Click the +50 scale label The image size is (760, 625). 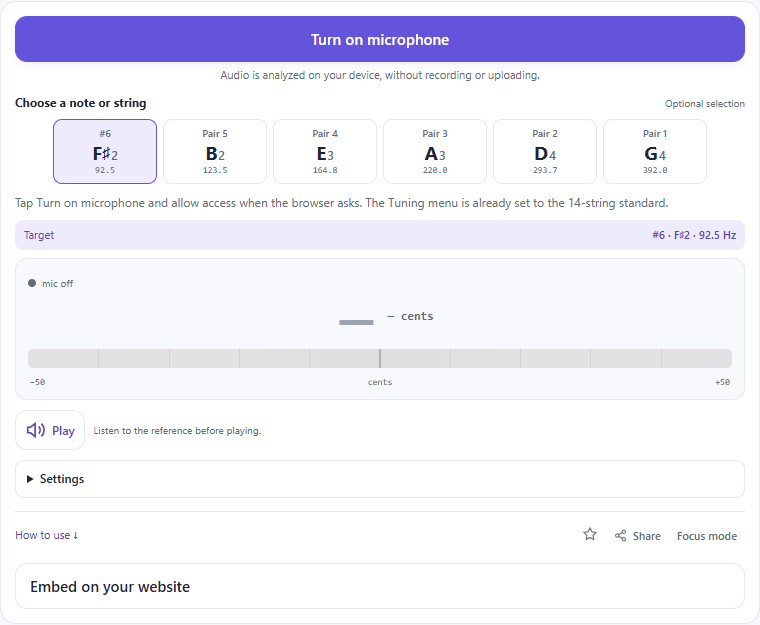722,382
